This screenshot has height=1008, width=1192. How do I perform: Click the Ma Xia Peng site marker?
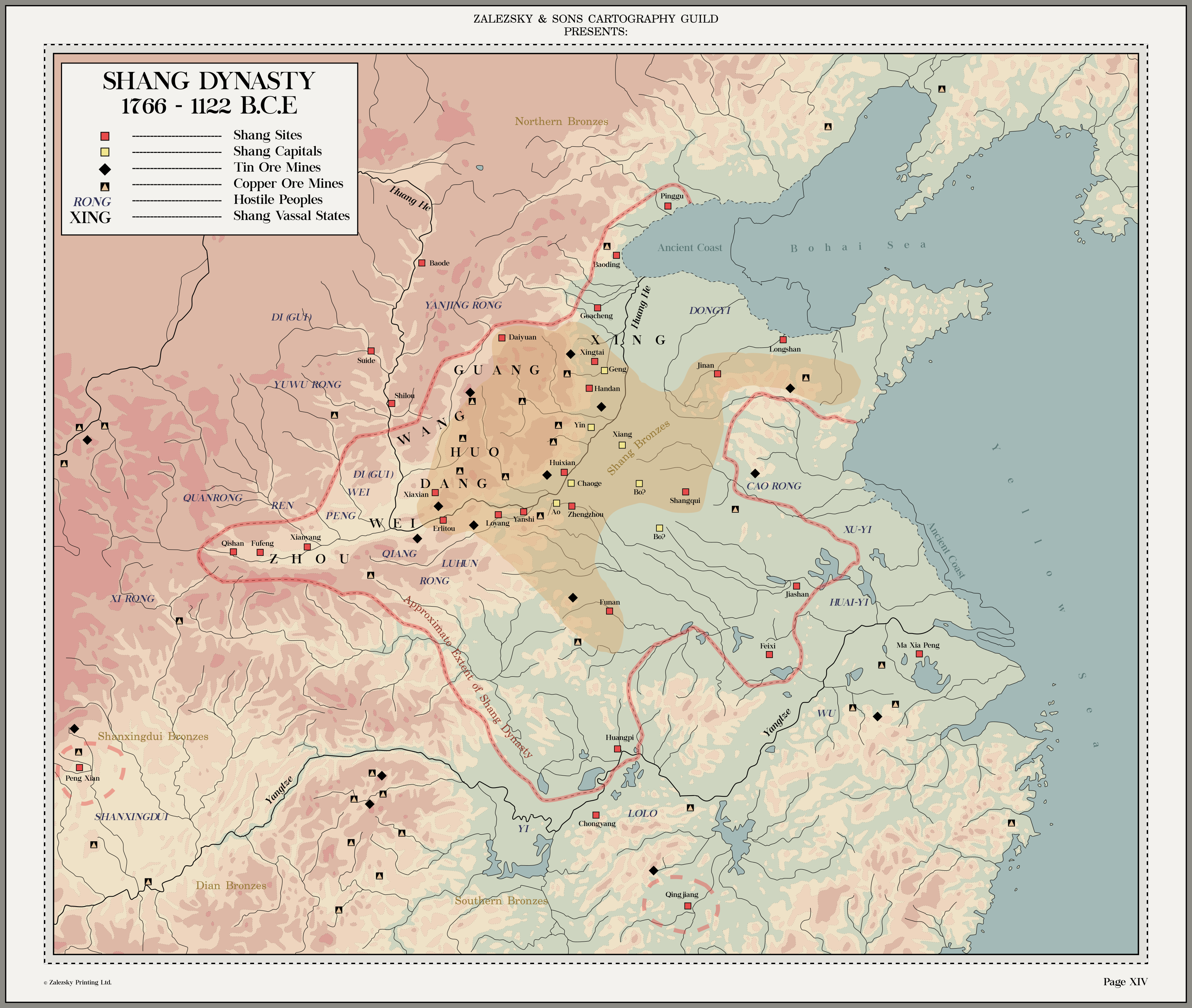[x=919, y=654]
